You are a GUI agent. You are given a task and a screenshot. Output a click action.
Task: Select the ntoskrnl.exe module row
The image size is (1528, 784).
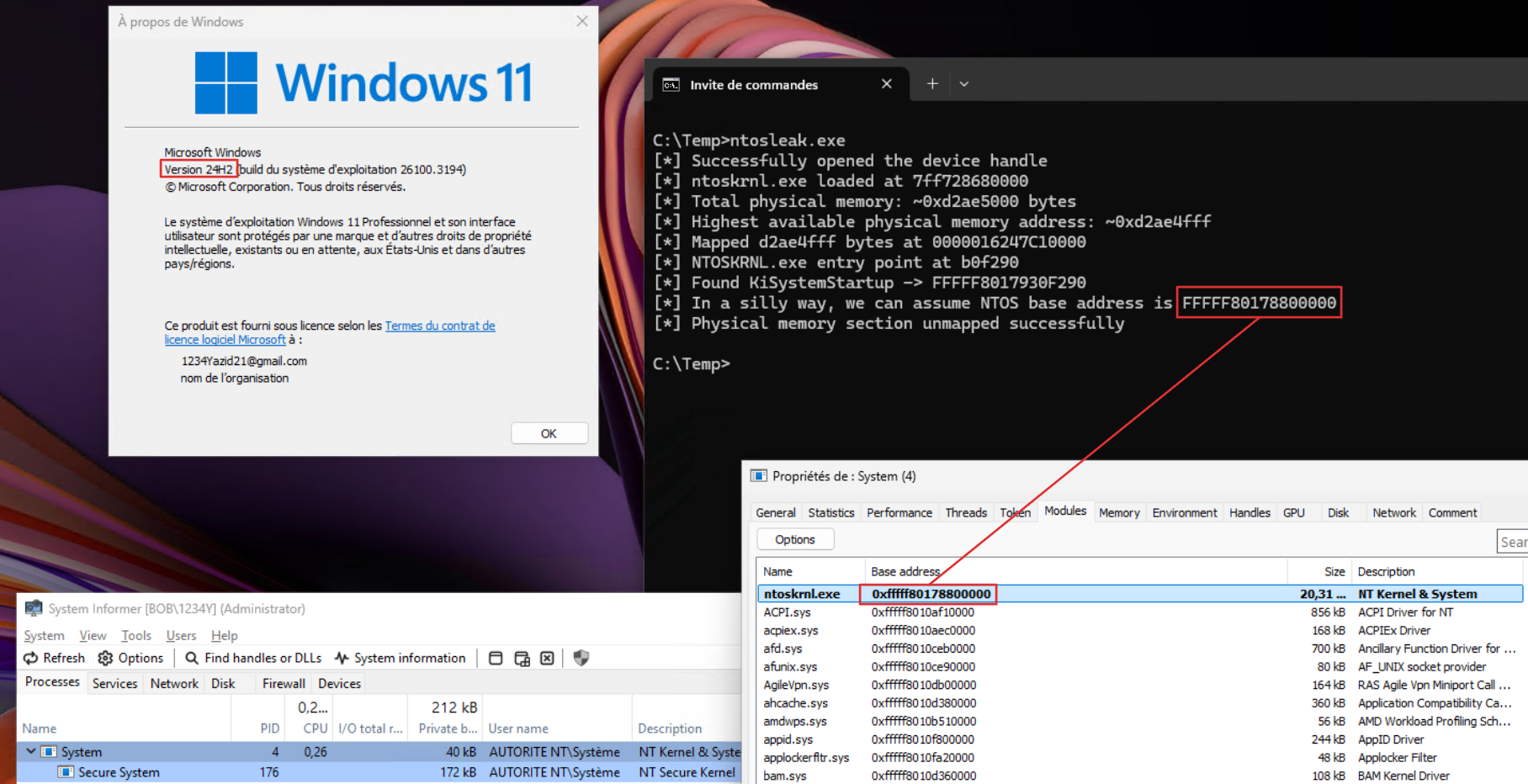coord(1140,594)
